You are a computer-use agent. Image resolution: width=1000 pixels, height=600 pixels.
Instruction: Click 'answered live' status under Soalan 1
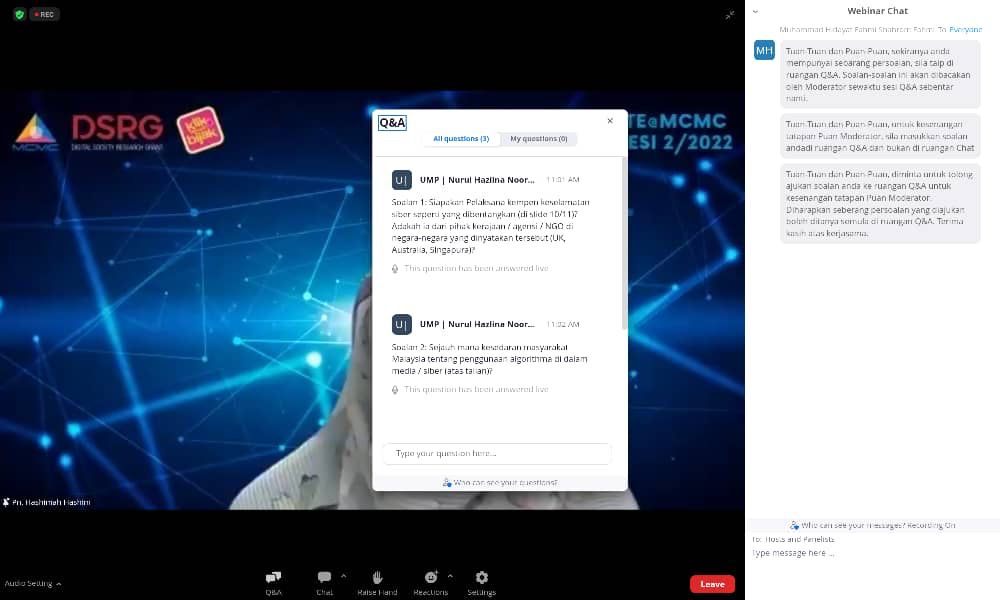(x=476, y=268)
